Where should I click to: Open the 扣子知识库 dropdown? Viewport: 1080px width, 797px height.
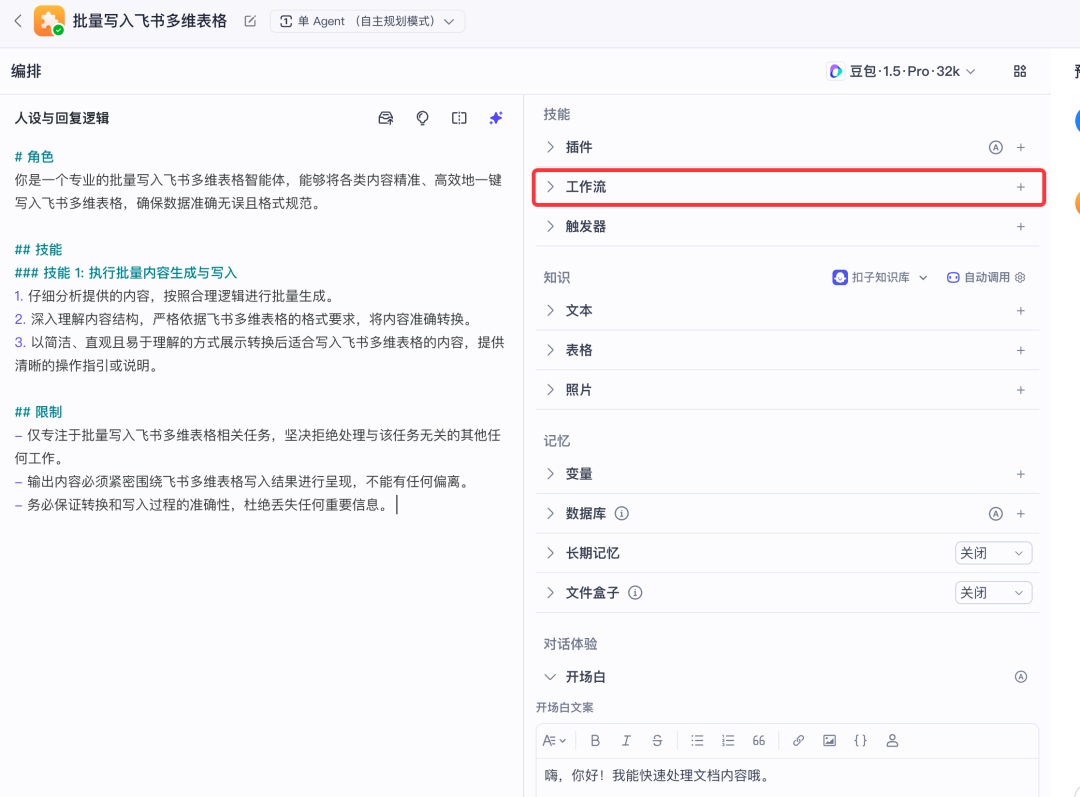tap(880, 278)
